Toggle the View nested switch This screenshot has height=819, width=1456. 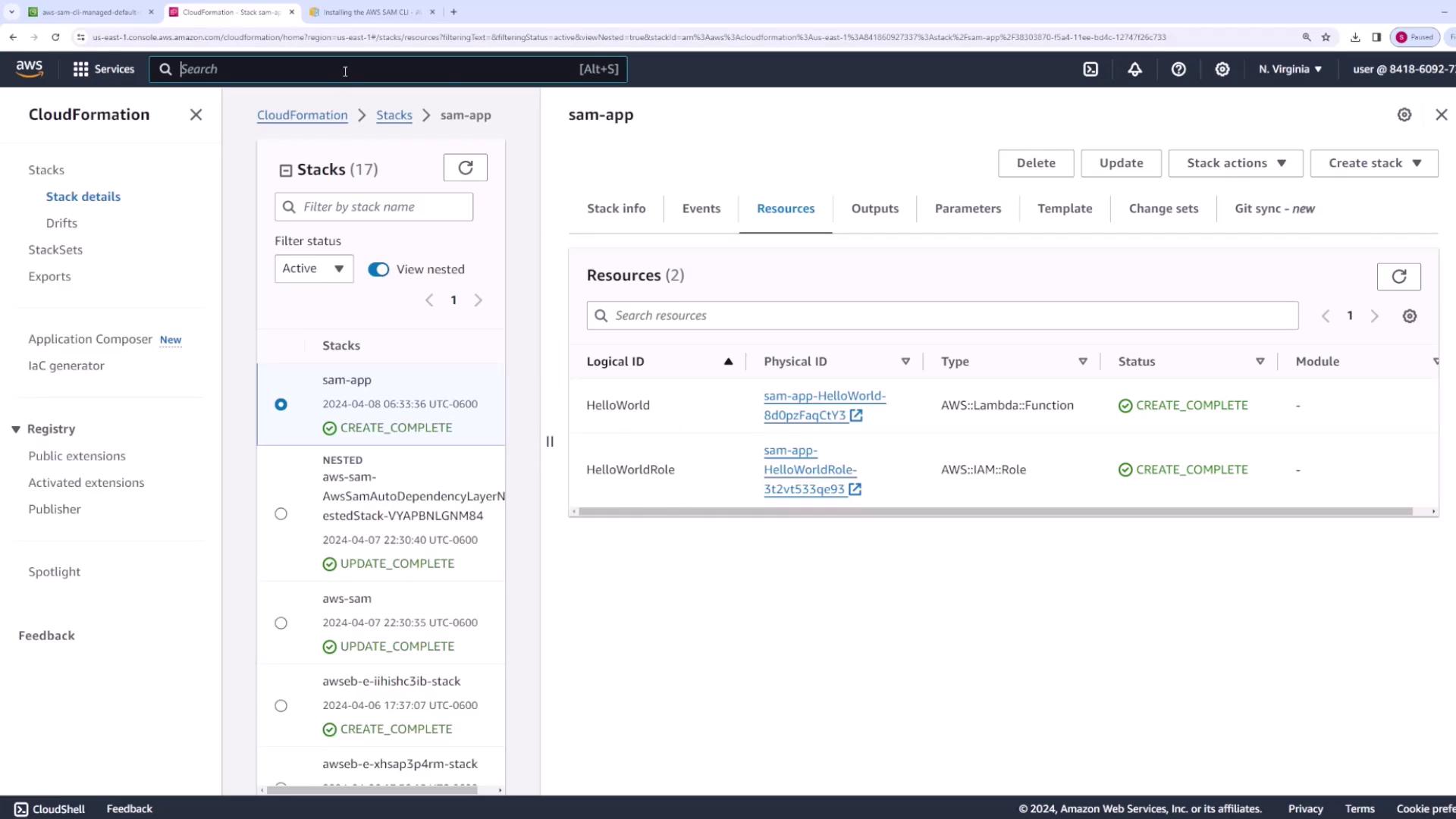click(378, 269)
